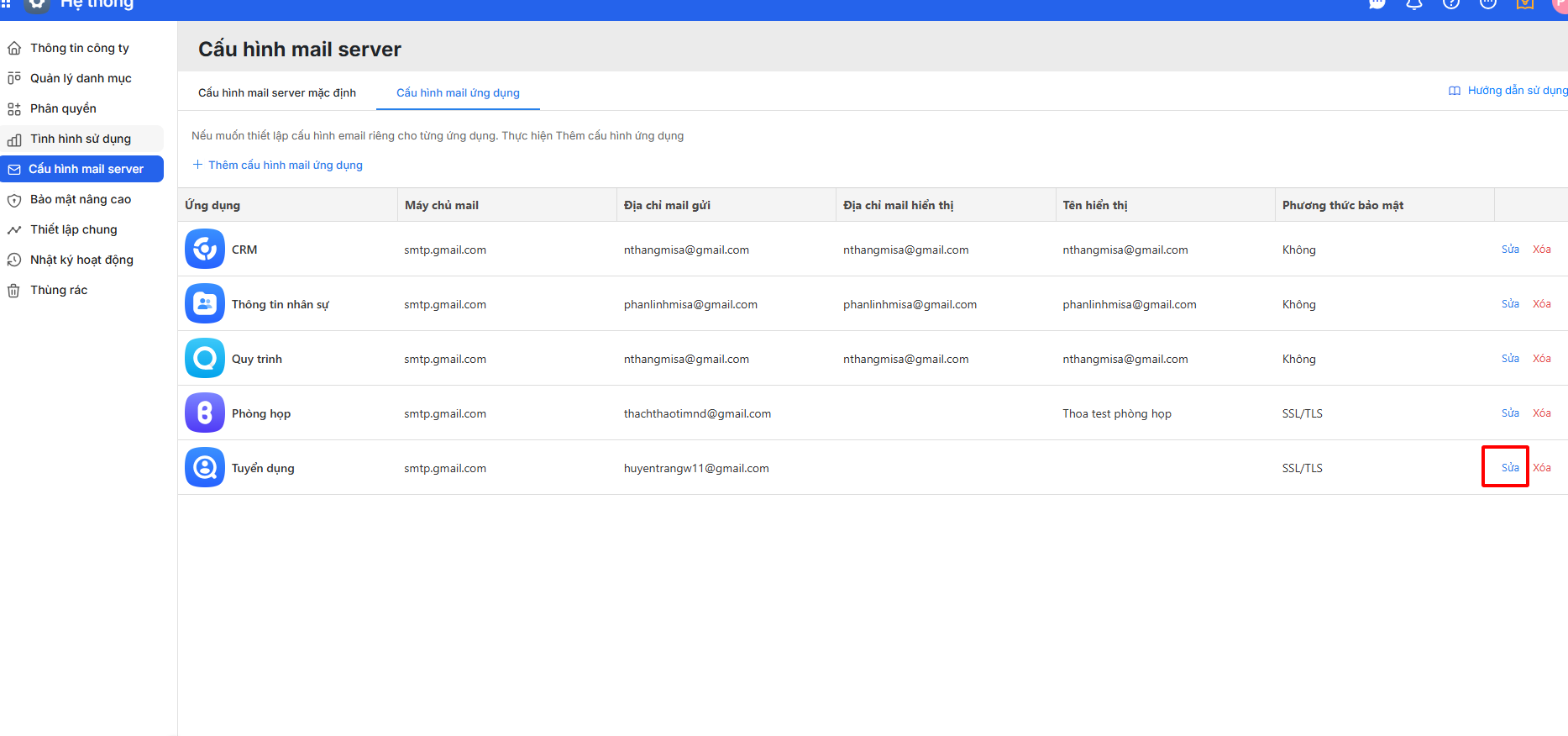
Task: Click Xóa for the CRM row
Action: click(1541, 250)
